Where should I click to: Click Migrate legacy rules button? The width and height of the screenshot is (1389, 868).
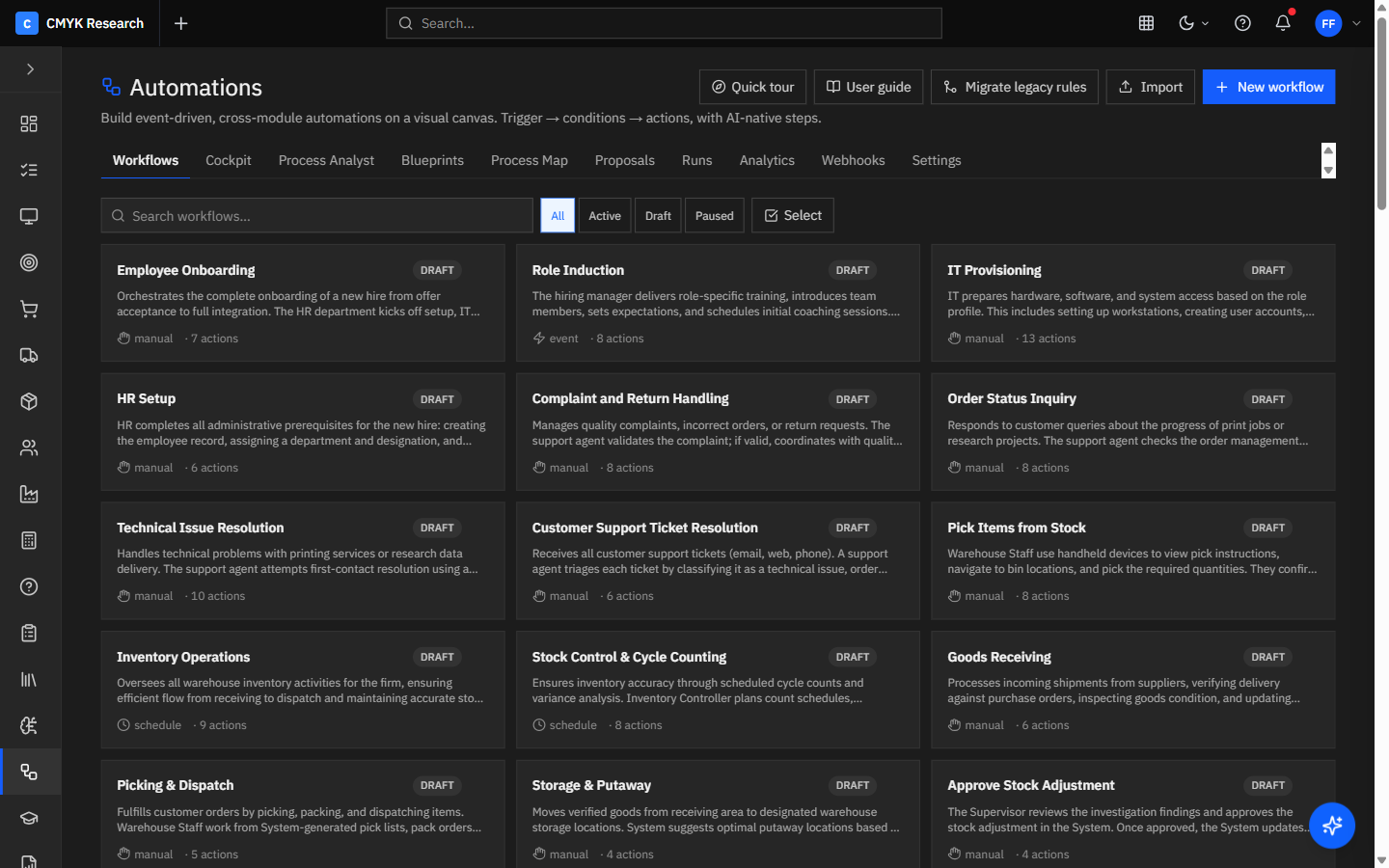1014,87
